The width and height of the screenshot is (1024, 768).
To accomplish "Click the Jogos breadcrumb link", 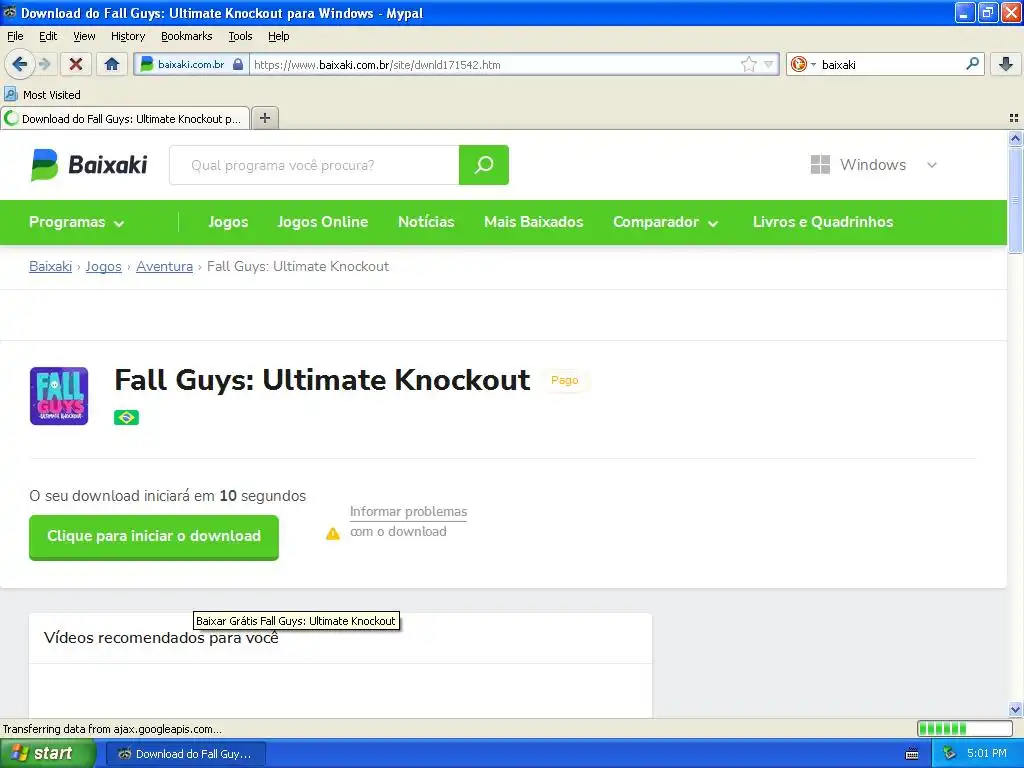I will tap(103, 266).
